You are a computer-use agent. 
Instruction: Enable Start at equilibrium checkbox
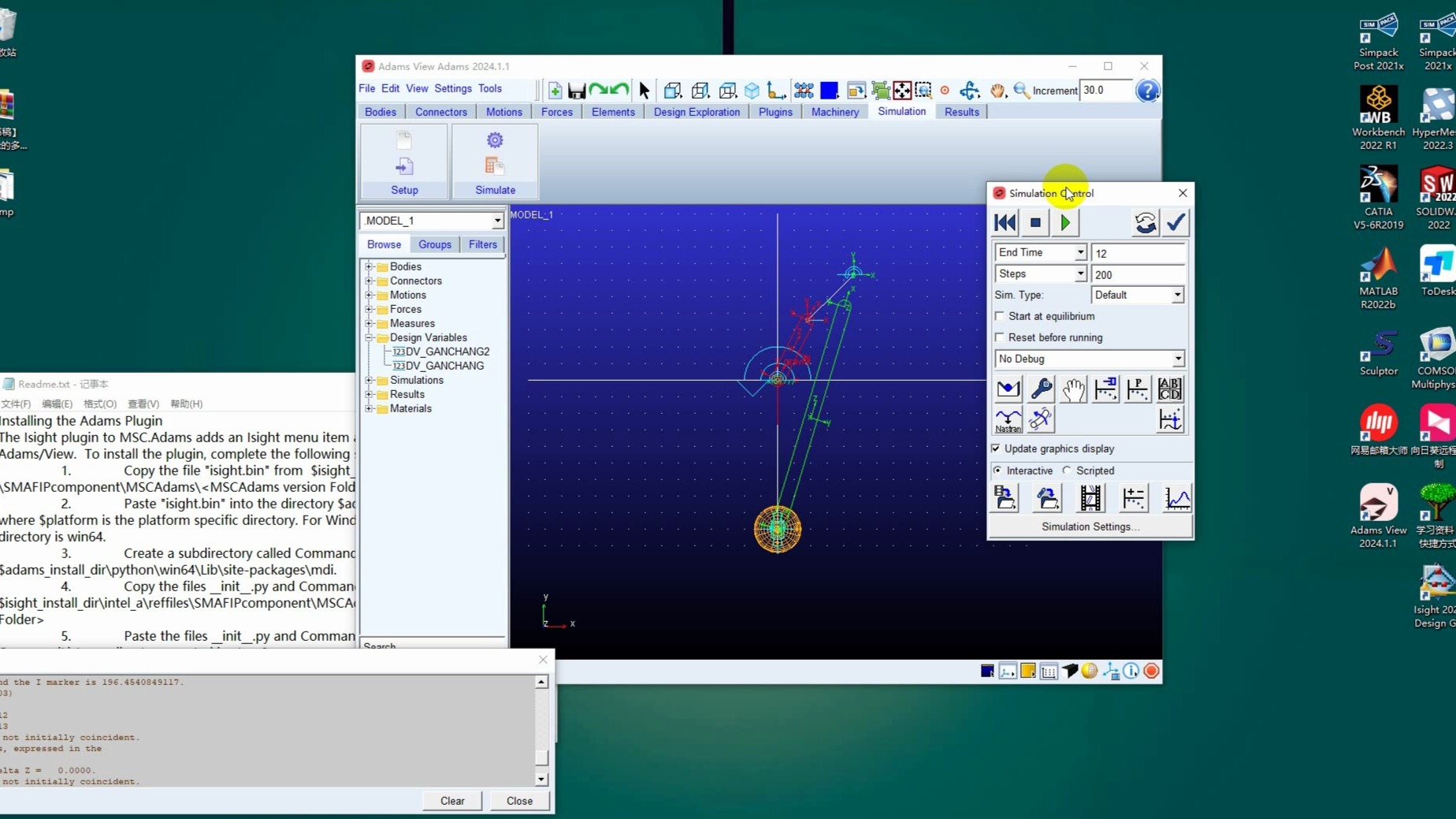tap(1000, 316)
